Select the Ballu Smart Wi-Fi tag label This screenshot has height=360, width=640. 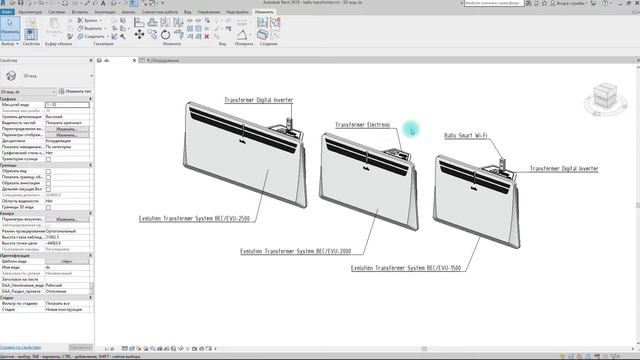(466, 136)
